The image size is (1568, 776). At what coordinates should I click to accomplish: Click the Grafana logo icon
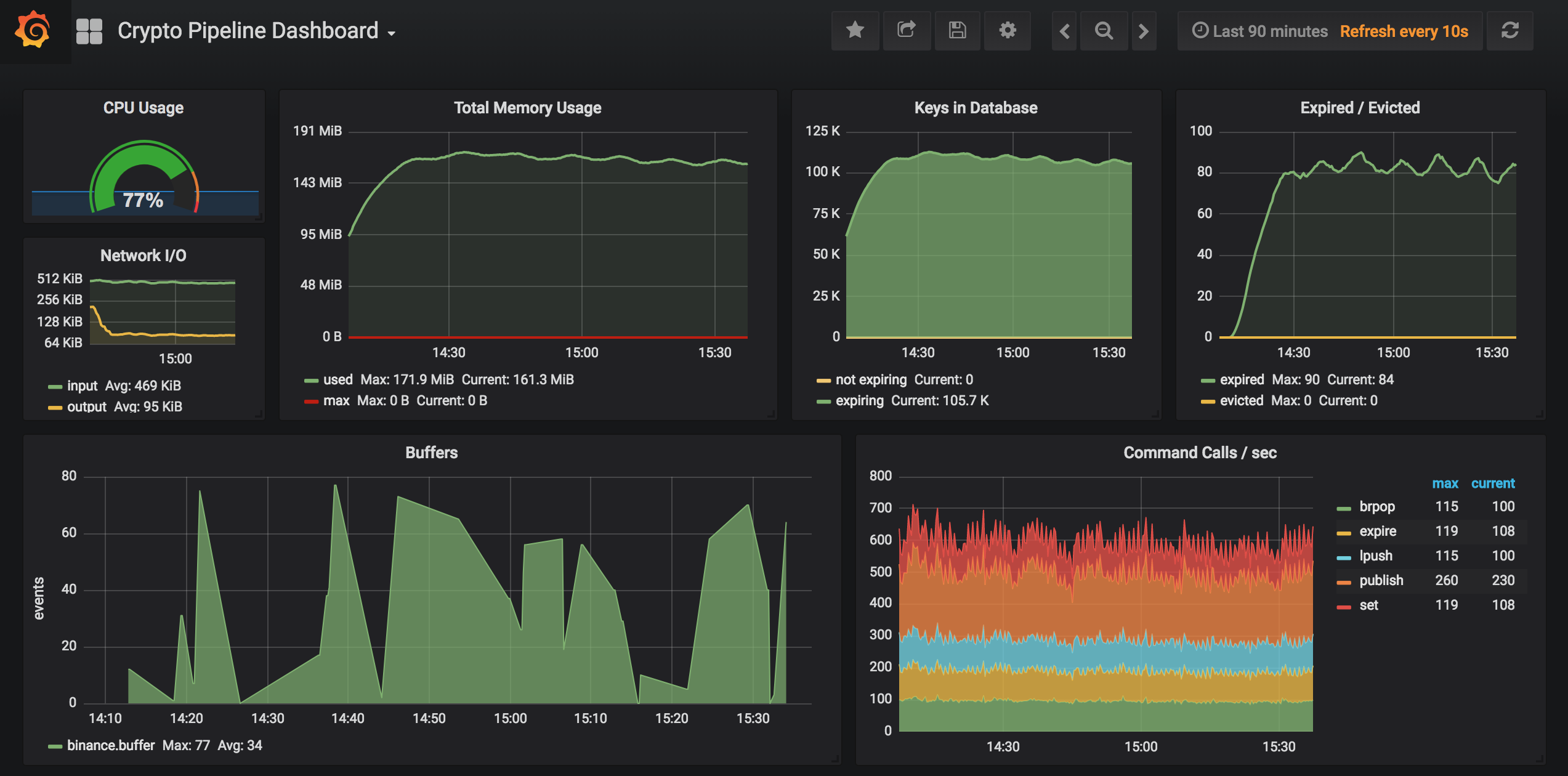[x=33, y=30]
